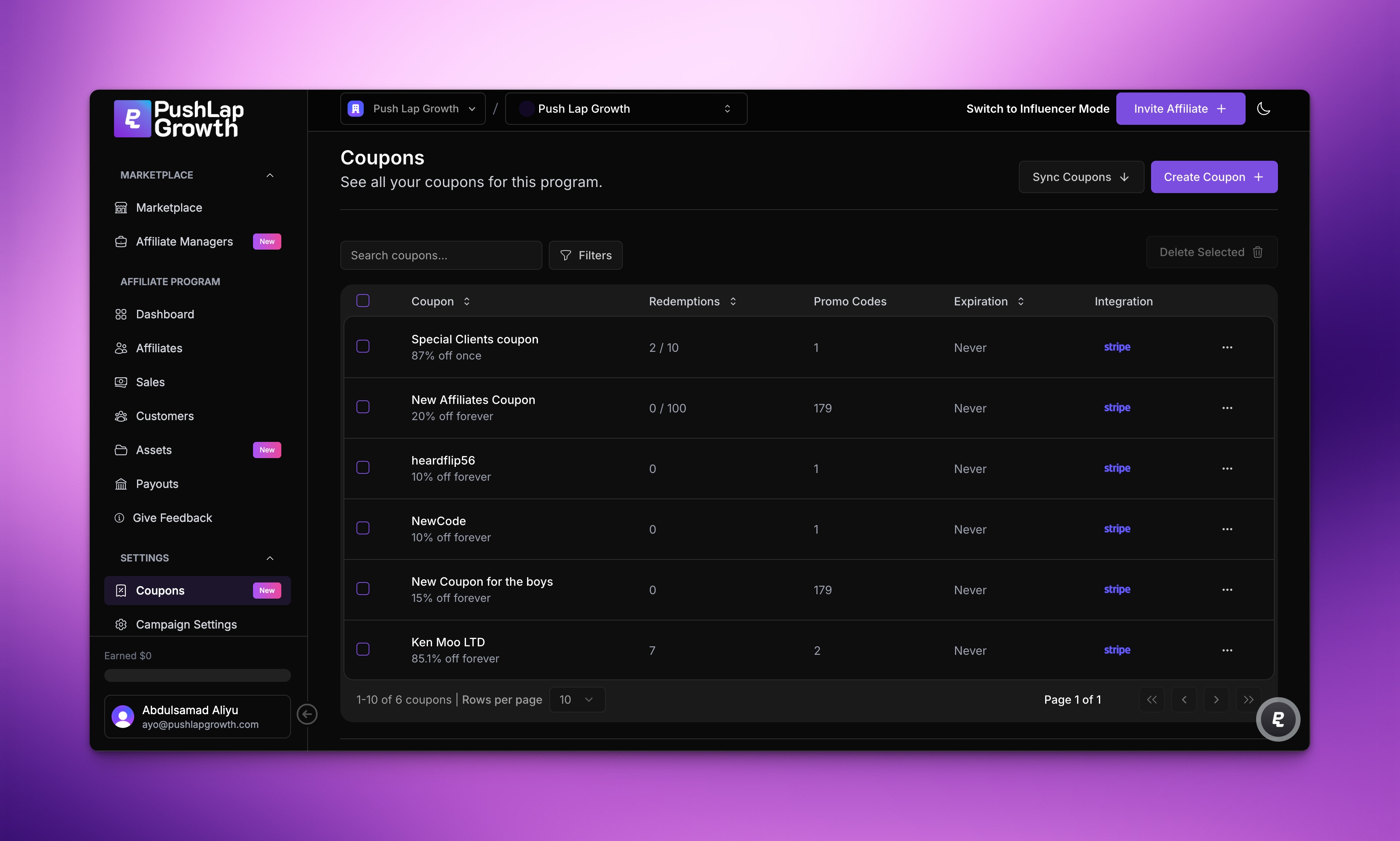Click the Create Coupon button
This screenshot has height=841, width=1400.
pos(1213,177)
